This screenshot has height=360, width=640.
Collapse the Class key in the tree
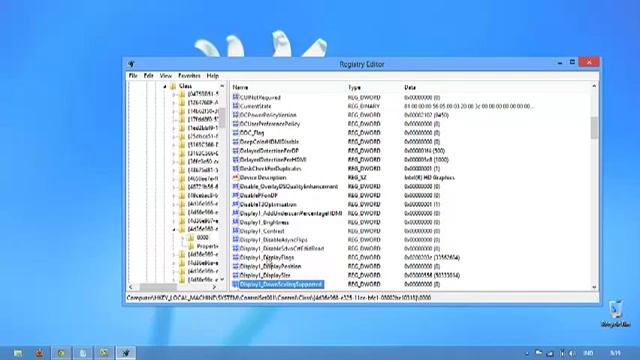click(165, 87)
